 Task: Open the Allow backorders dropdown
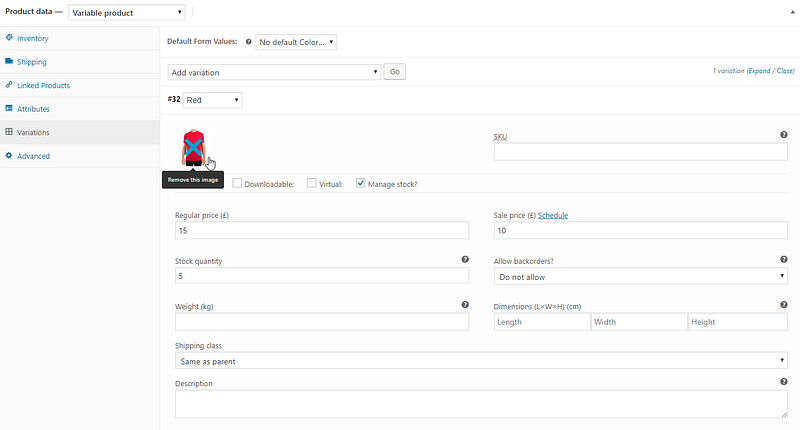pyautogui.click(x=640, y=276)
